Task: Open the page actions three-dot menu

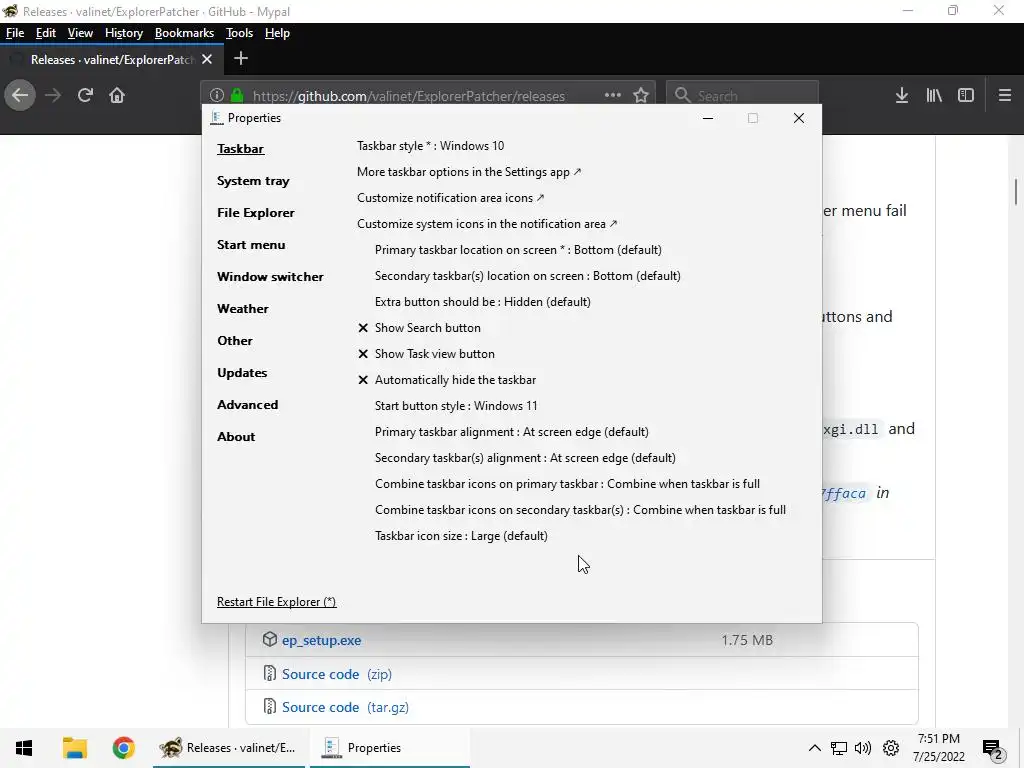Action: [x=613, y=95]
